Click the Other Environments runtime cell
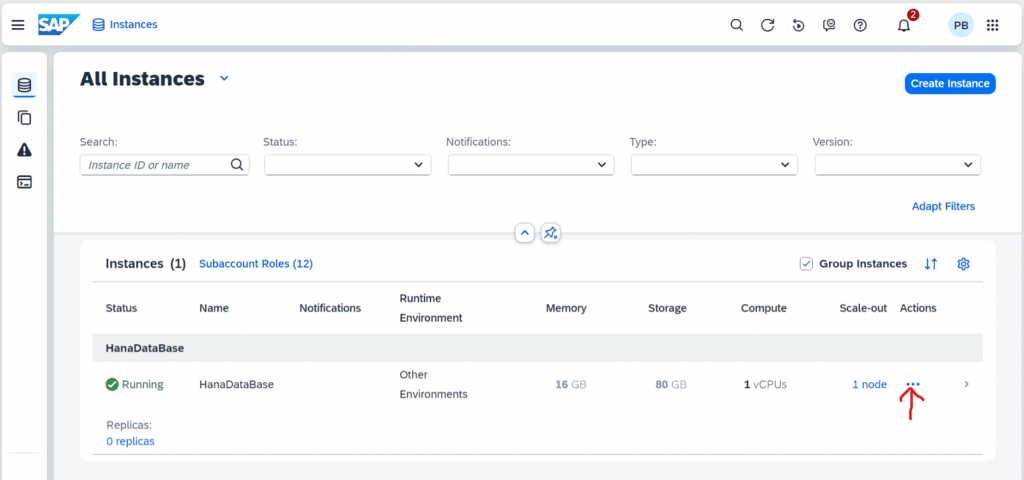This screenshot has width=1024, height=480. click(433, 385)
